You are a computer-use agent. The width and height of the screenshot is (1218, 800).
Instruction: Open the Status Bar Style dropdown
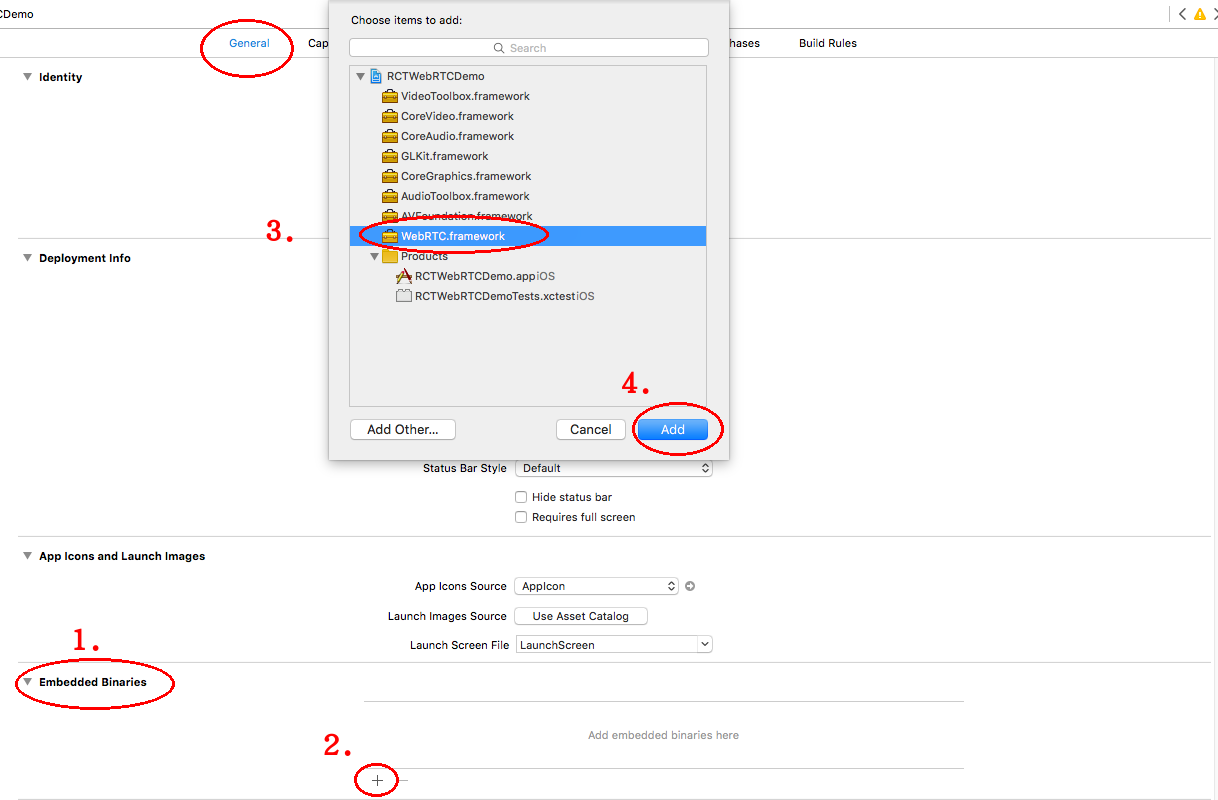[614, 468]
